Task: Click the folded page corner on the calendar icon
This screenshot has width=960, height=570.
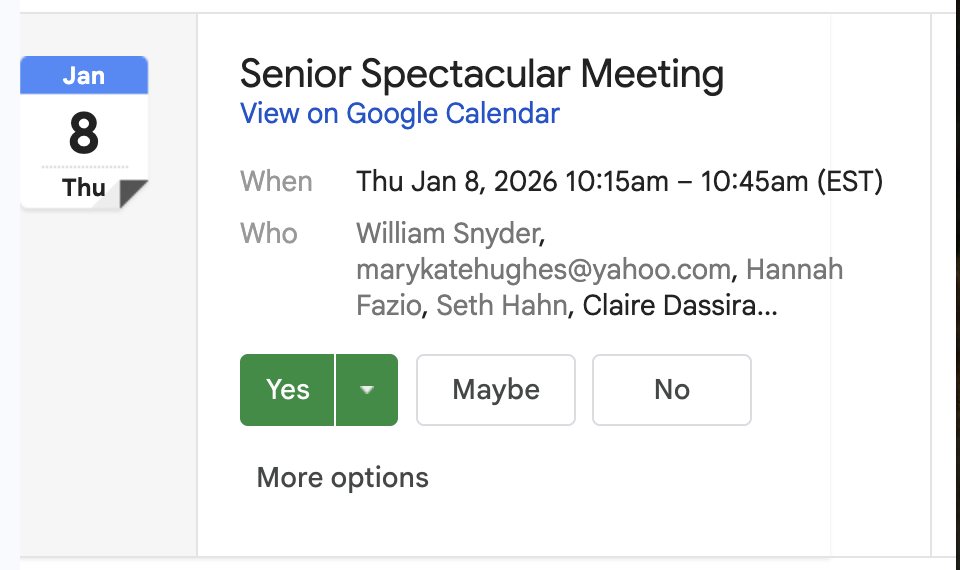Action: click(133, 194)
